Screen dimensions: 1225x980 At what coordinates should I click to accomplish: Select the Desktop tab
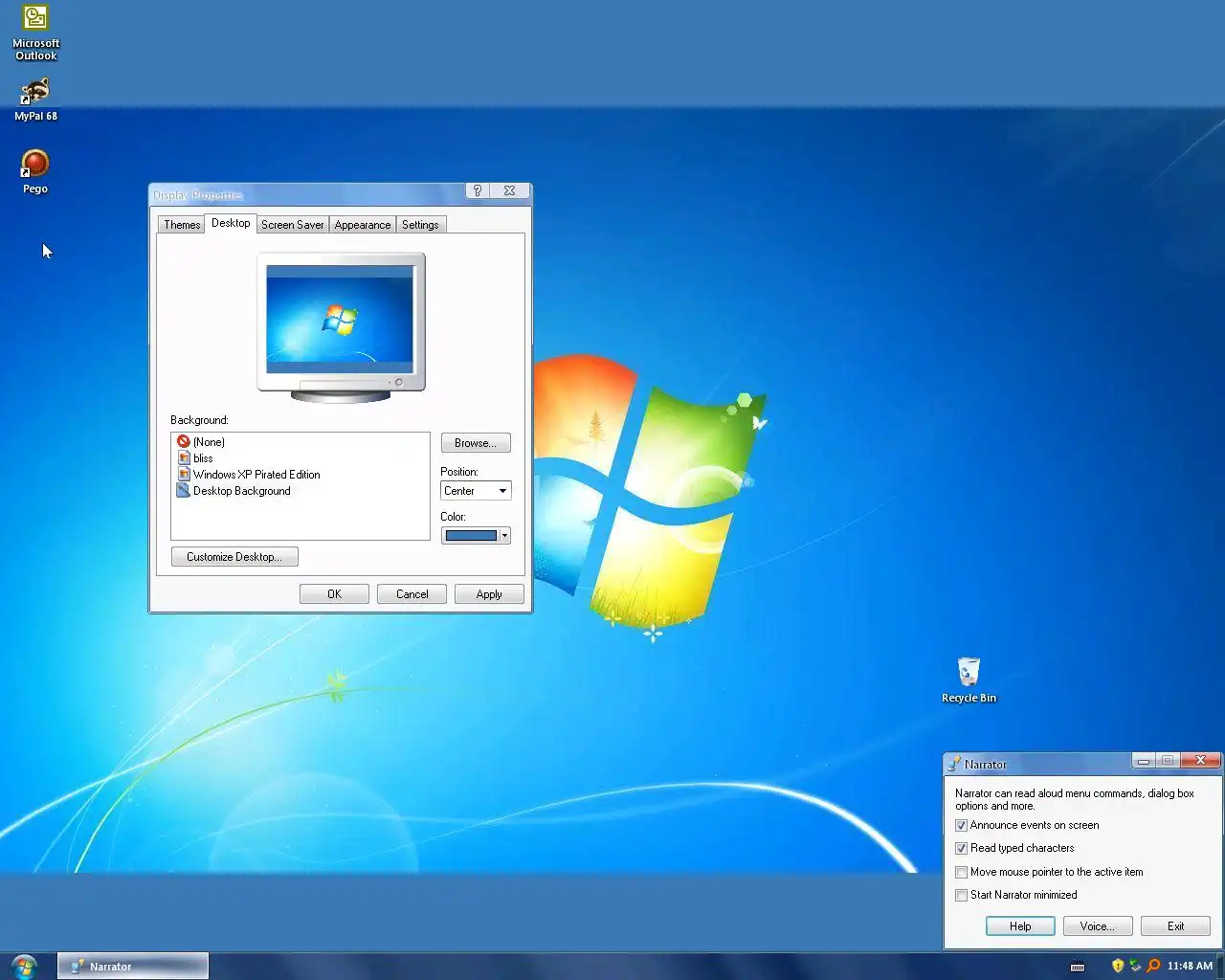231,223
